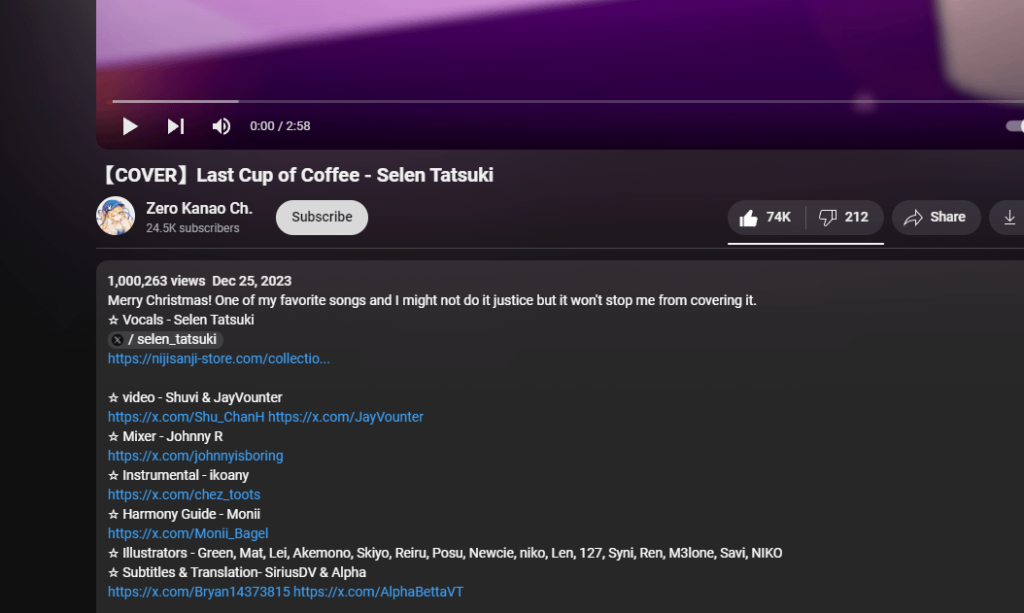
Task: Skip to the next video
Action: [x=176, y=126]
